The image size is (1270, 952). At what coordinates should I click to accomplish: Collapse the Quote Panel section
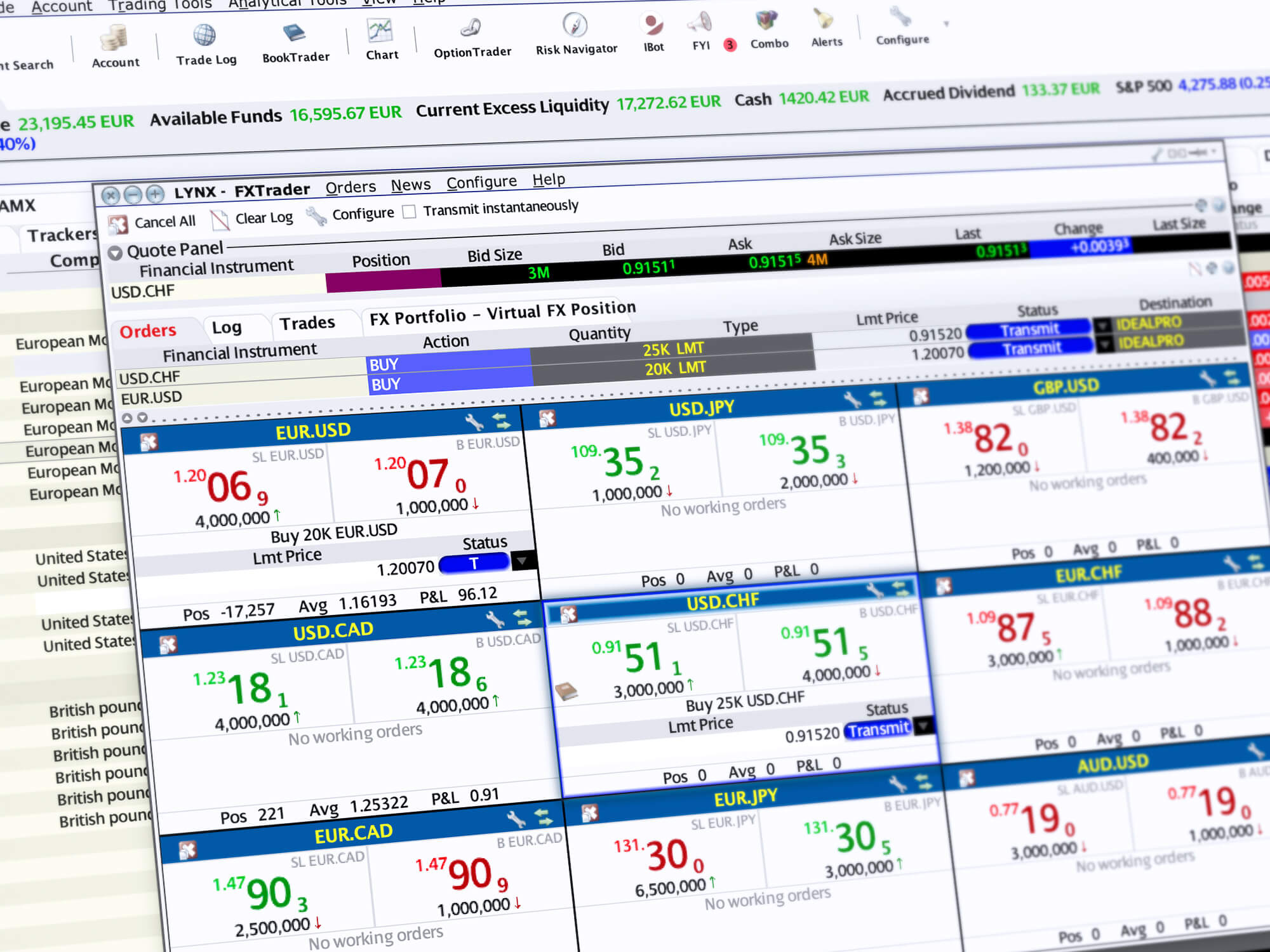click(115, 253)
